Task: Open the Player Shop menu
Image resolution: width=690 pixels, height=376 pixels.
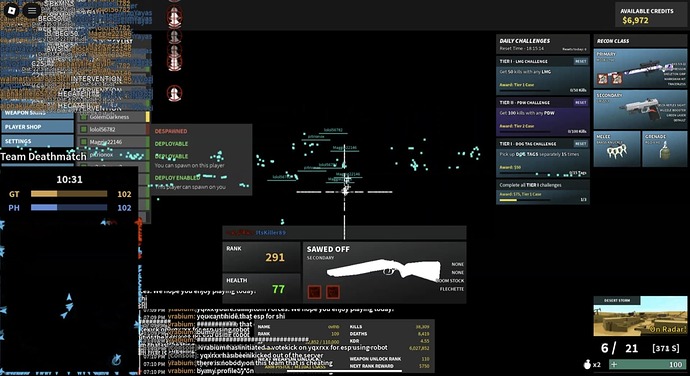Action: (37, 127)
